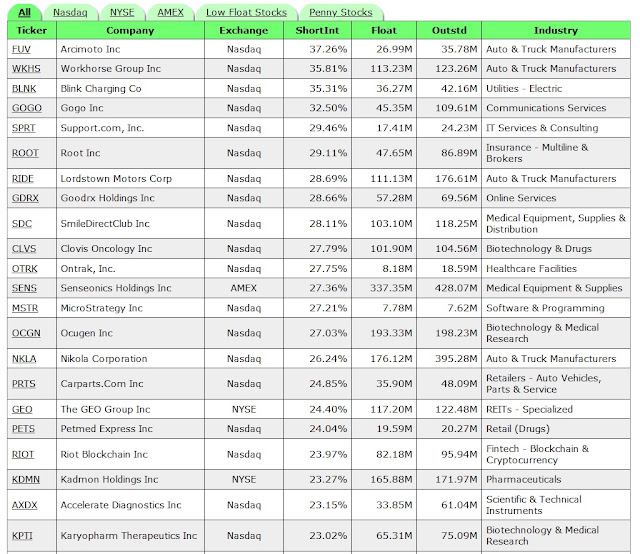Screen dimensions: 640x554
Task: Select the Workhorse Group Inc company cell
Action: (x=130, y=69)
